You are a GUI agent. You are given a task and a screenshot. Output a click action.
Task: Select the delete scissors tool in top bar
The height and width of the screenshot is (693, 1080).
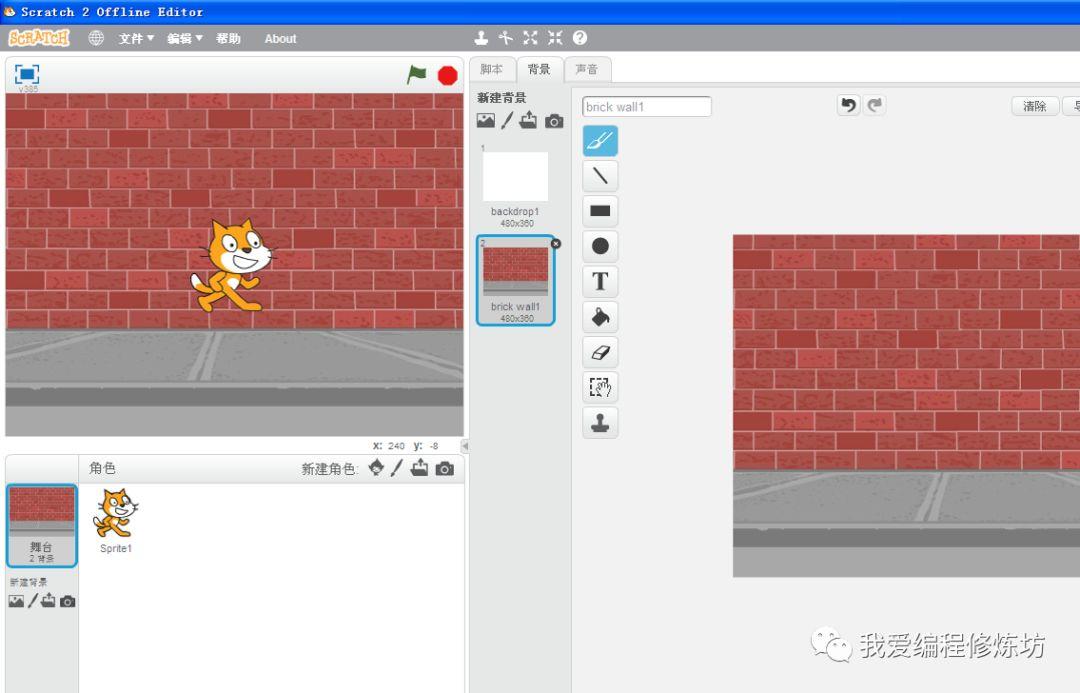pyautogui.click(x=506, y=38)
